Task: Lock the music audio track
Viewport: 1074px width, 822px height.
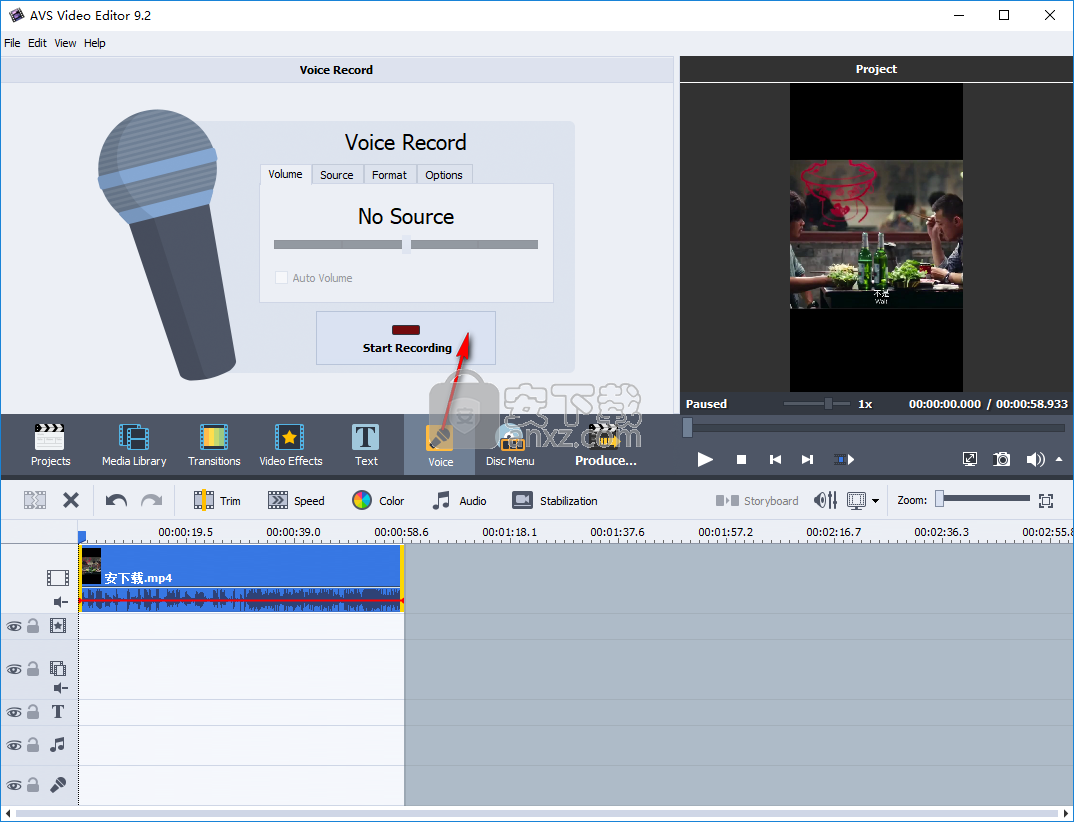Action: (x=33, y=745)
